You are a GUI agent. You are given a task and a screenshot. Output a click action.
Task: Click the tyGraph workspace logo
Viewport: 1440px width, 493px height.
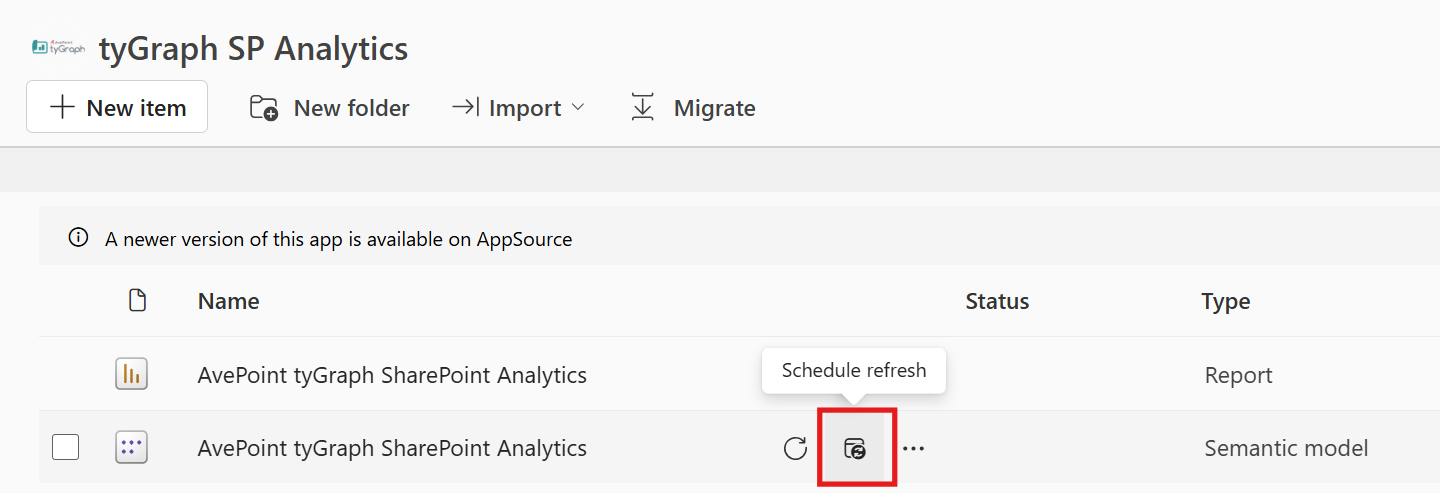(58, 48)
